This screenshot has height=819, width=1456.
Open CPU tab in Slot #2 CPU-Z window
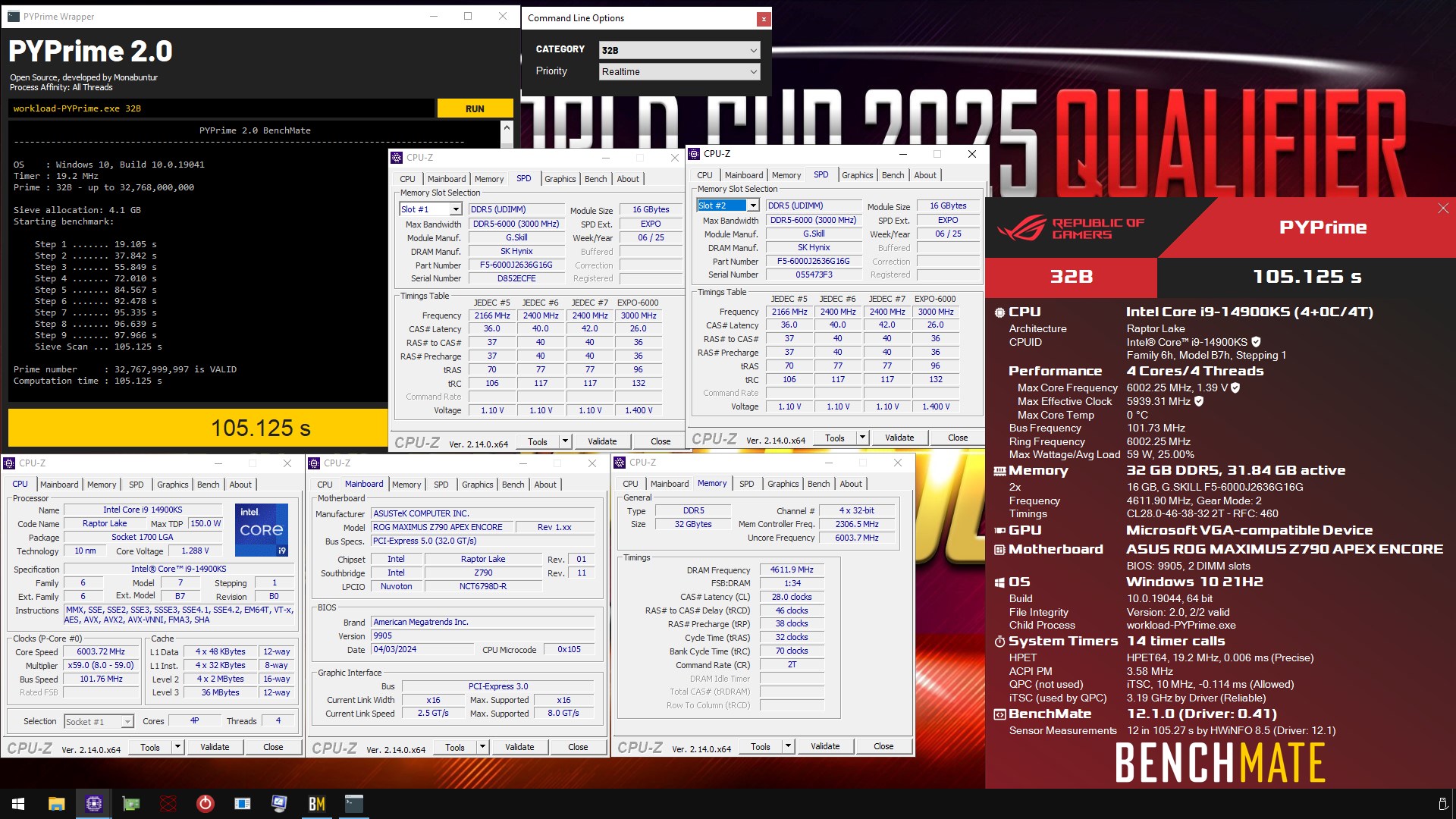point(704,175)
